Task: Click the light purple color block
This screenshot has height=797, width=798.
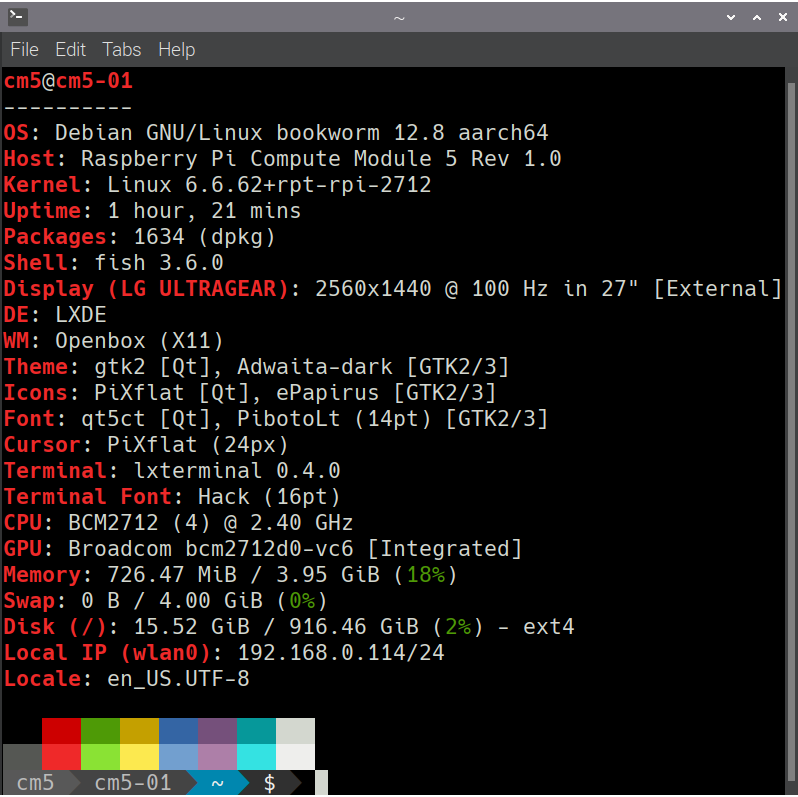Action: [x=217, y=757]
